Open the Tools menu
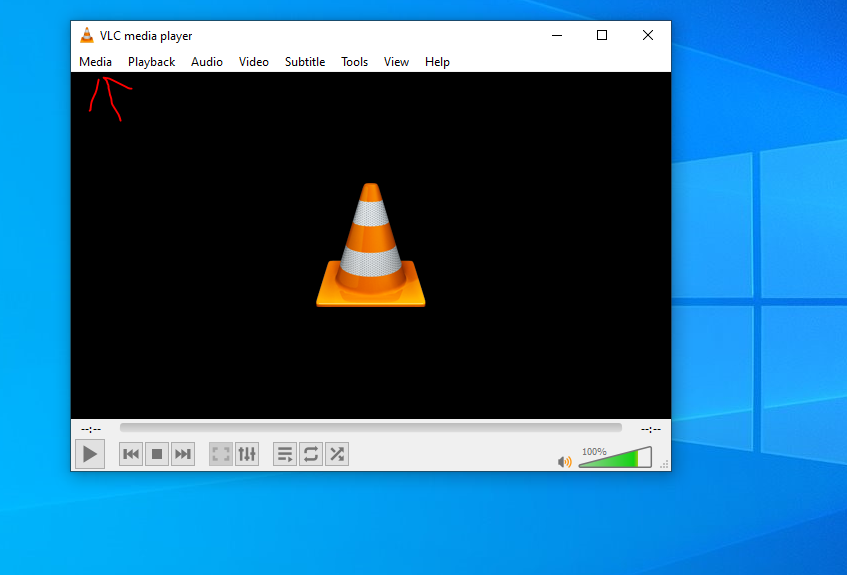 tap(354, 62)
